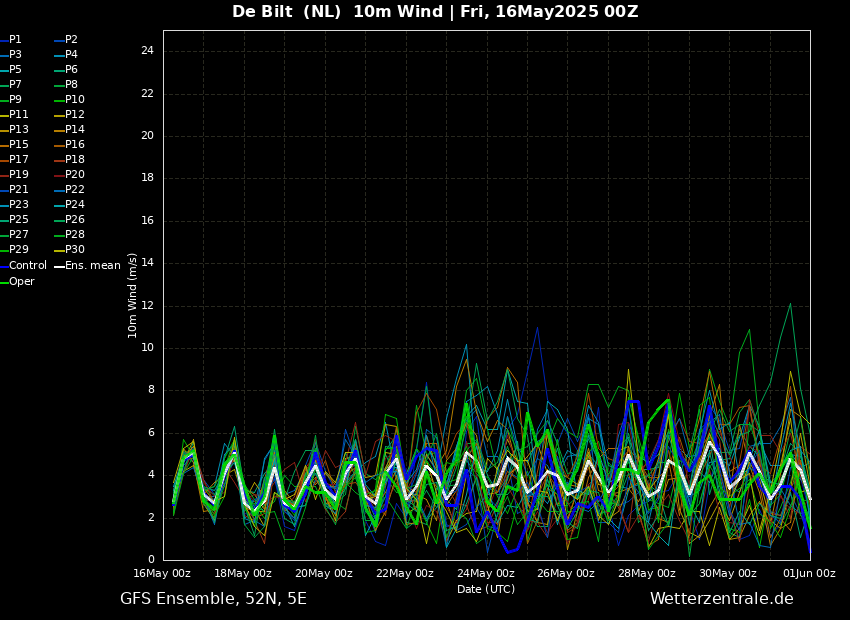The height and width of the screenshot is (620, 850).
Task: Select the Control legend entry
Action: (27, 266)
